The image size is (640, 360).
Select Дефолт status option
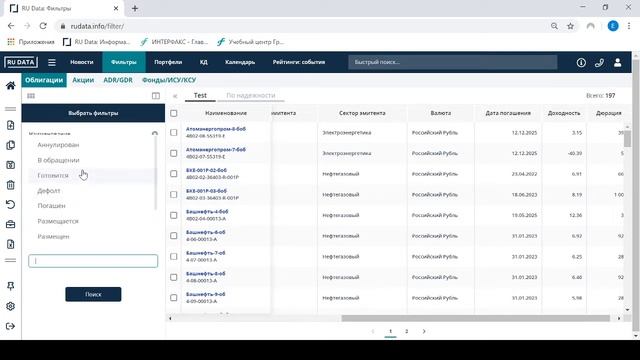pos(49,191)
